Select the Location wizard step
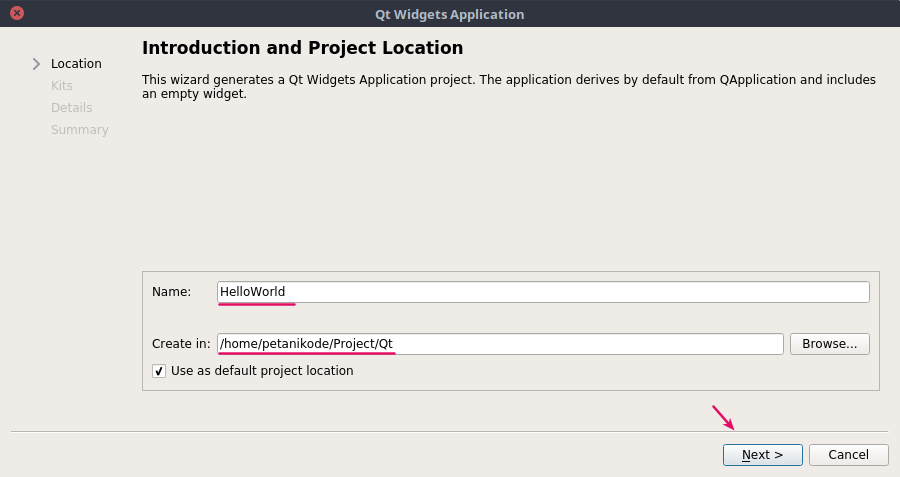Viewport: 900px width, 477px height. (76, 64)
